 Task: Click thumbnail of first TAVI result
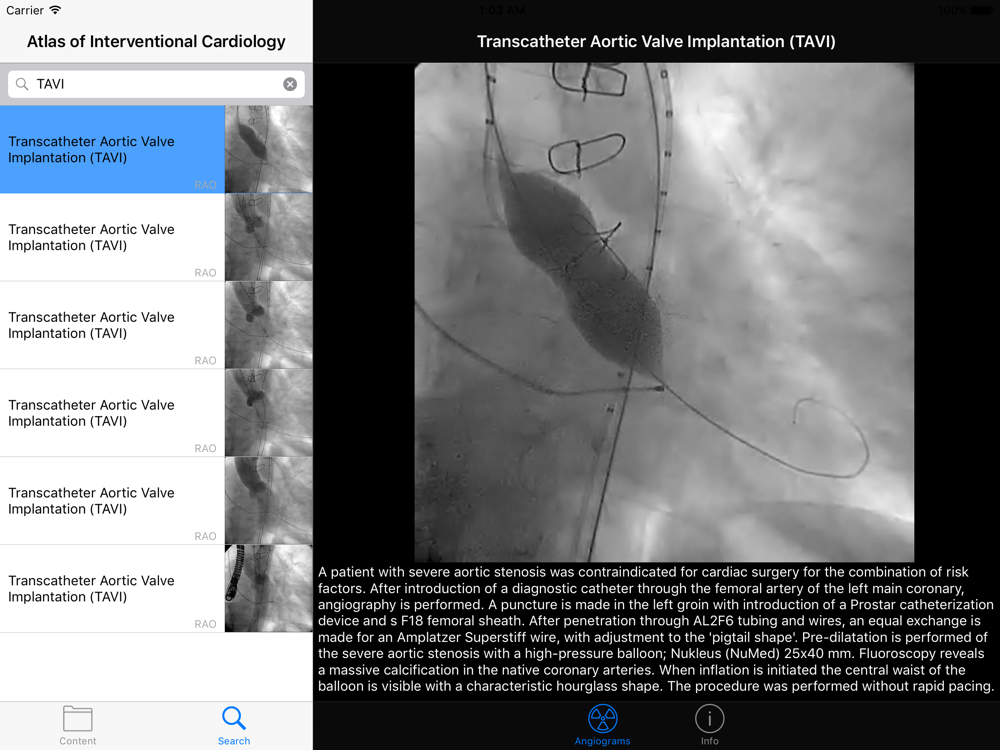(268, 149)
